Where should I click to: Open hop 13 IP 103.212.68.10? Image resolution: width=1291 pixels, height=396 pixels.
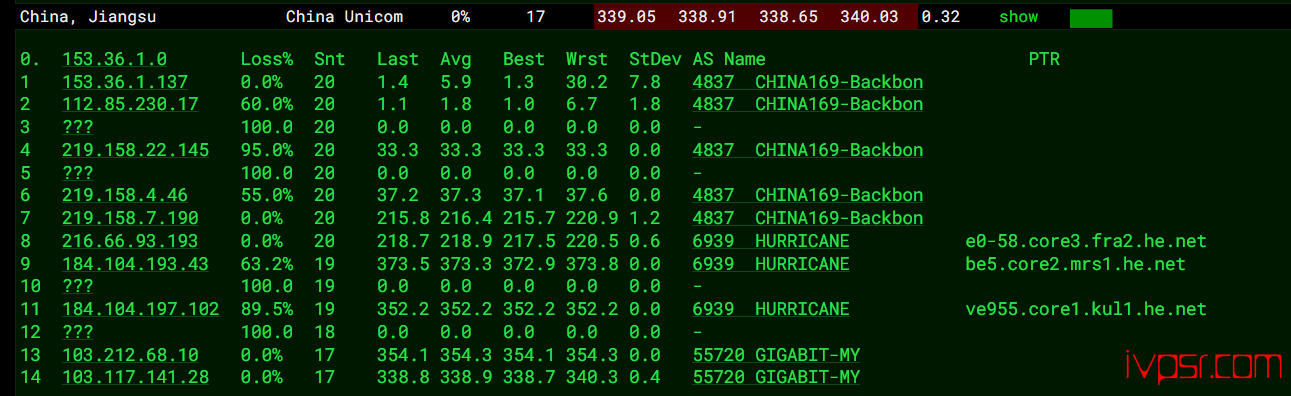click(x=130, y=355)
